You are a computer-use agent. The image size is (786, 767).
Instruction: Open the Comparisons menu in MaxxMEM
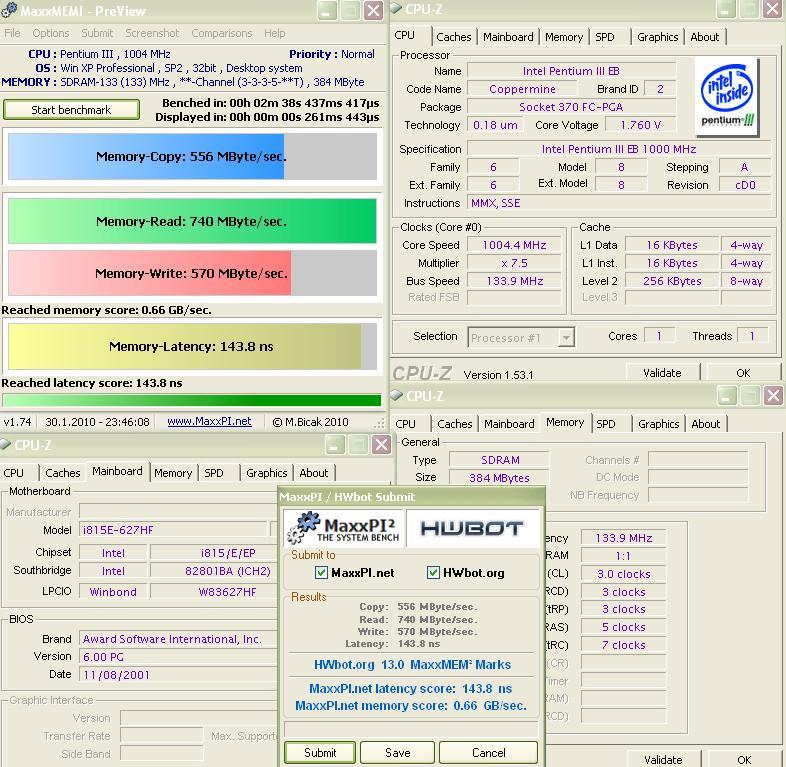point(222,33)
